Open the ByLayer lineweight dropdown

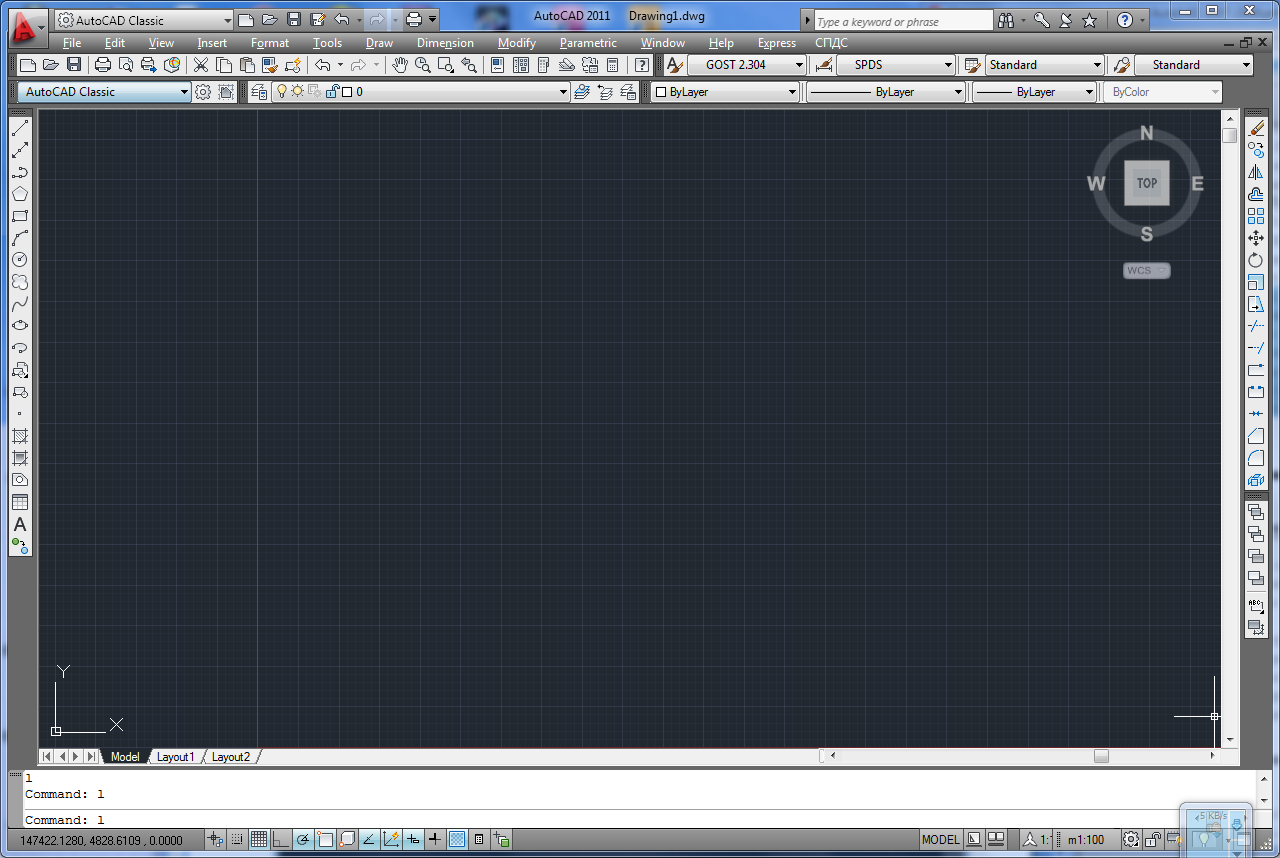point(1035,92)
